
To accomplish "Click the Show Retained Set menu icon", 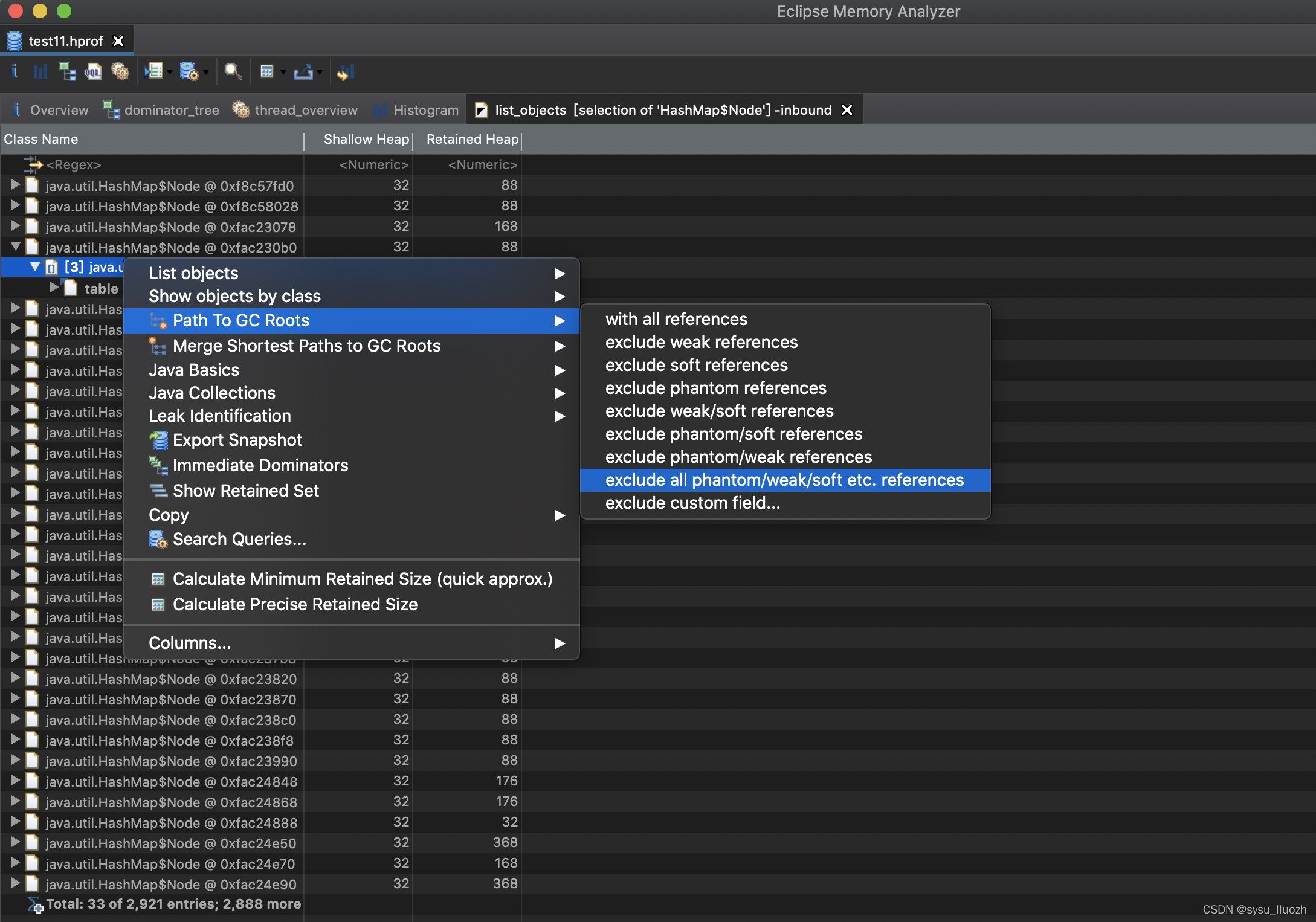I will (x=158, y=491).
